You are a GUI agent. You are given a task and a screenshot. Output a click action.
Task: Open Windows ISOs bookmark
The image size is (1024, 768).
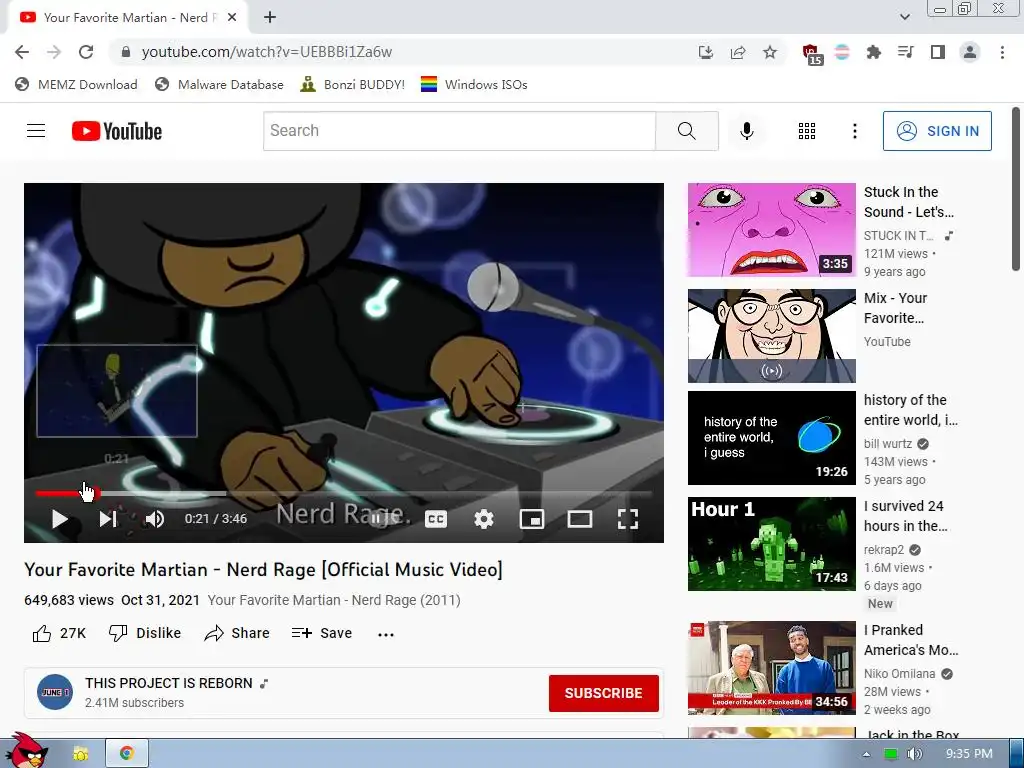[474, 84]
